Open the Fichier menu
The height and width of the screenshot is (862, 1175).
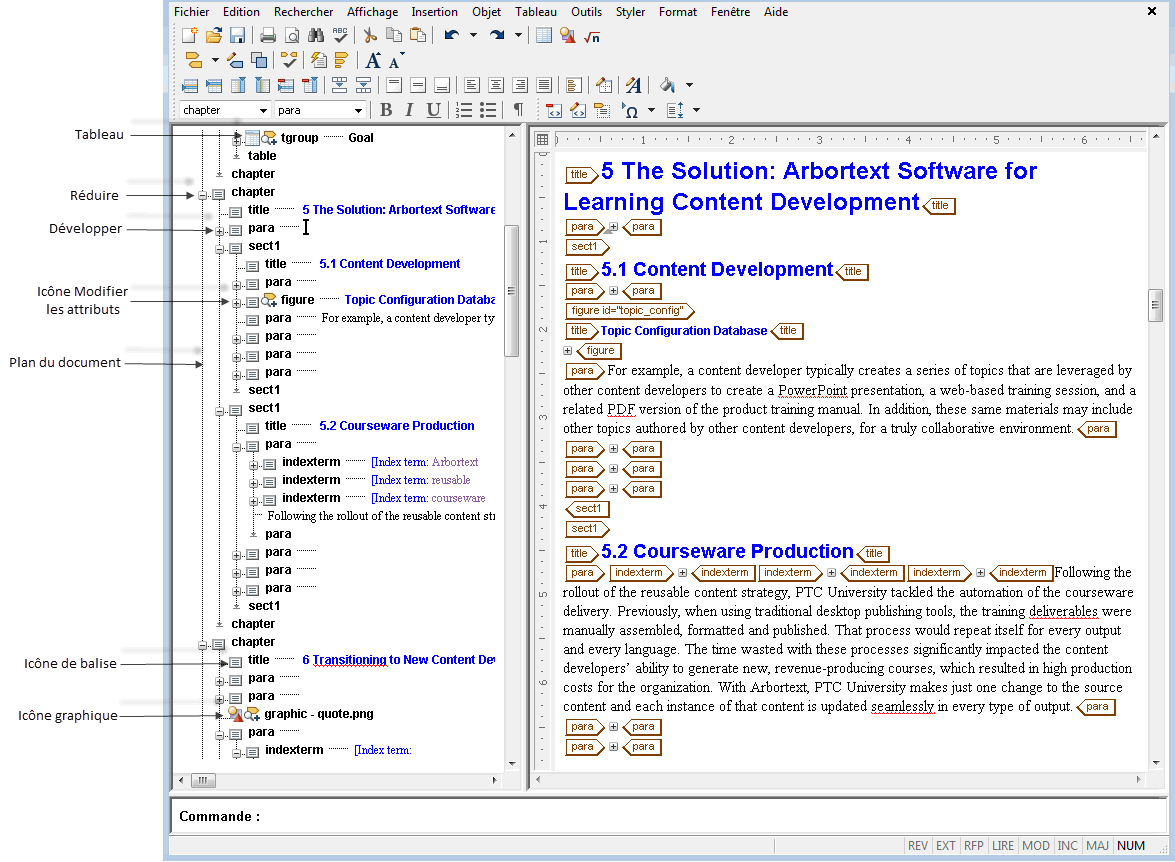(191, 12)
